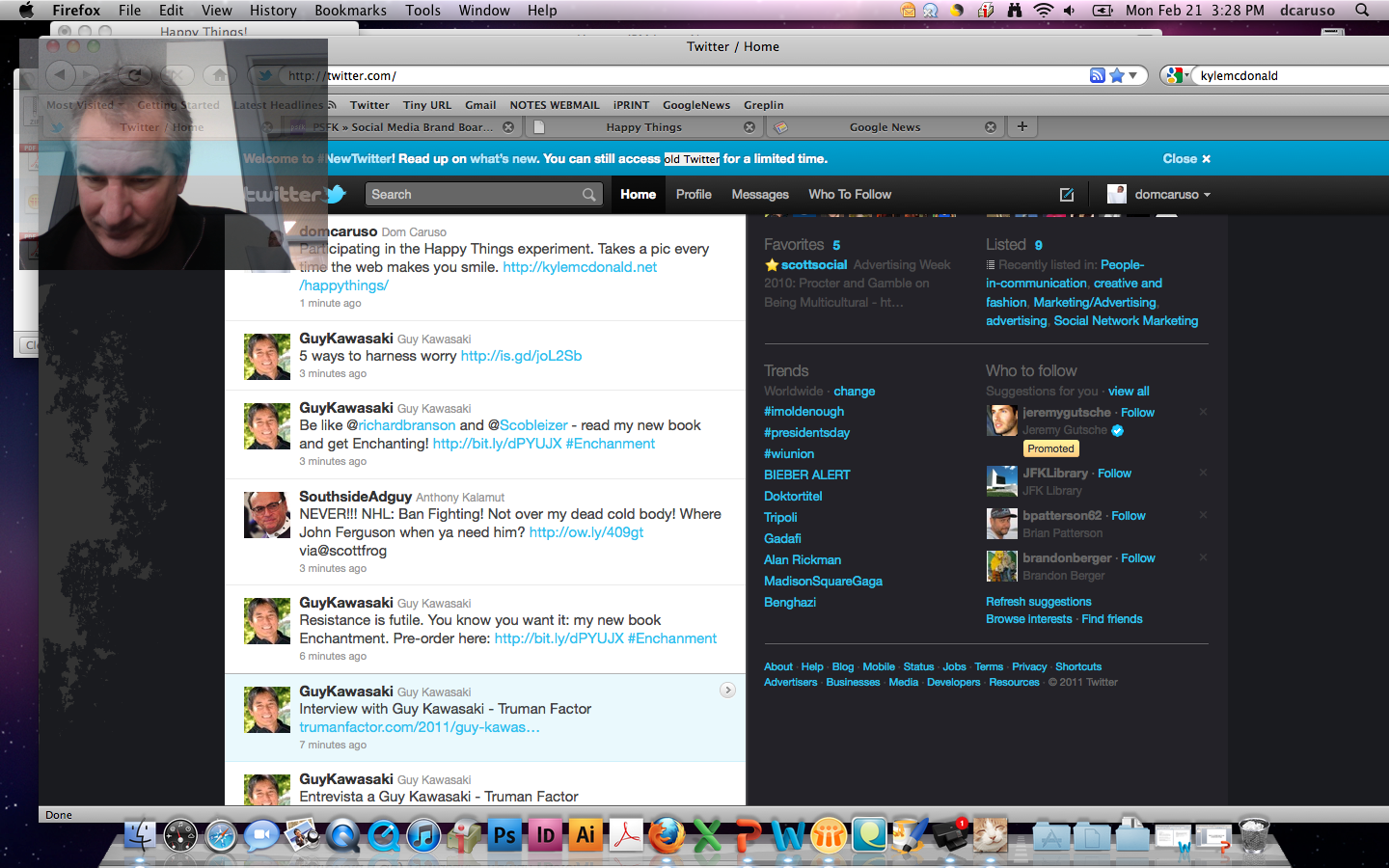This screenshot has width=1389, height=868.
Task: Bookmark this page with the star icon
Action: point(1116,75)
